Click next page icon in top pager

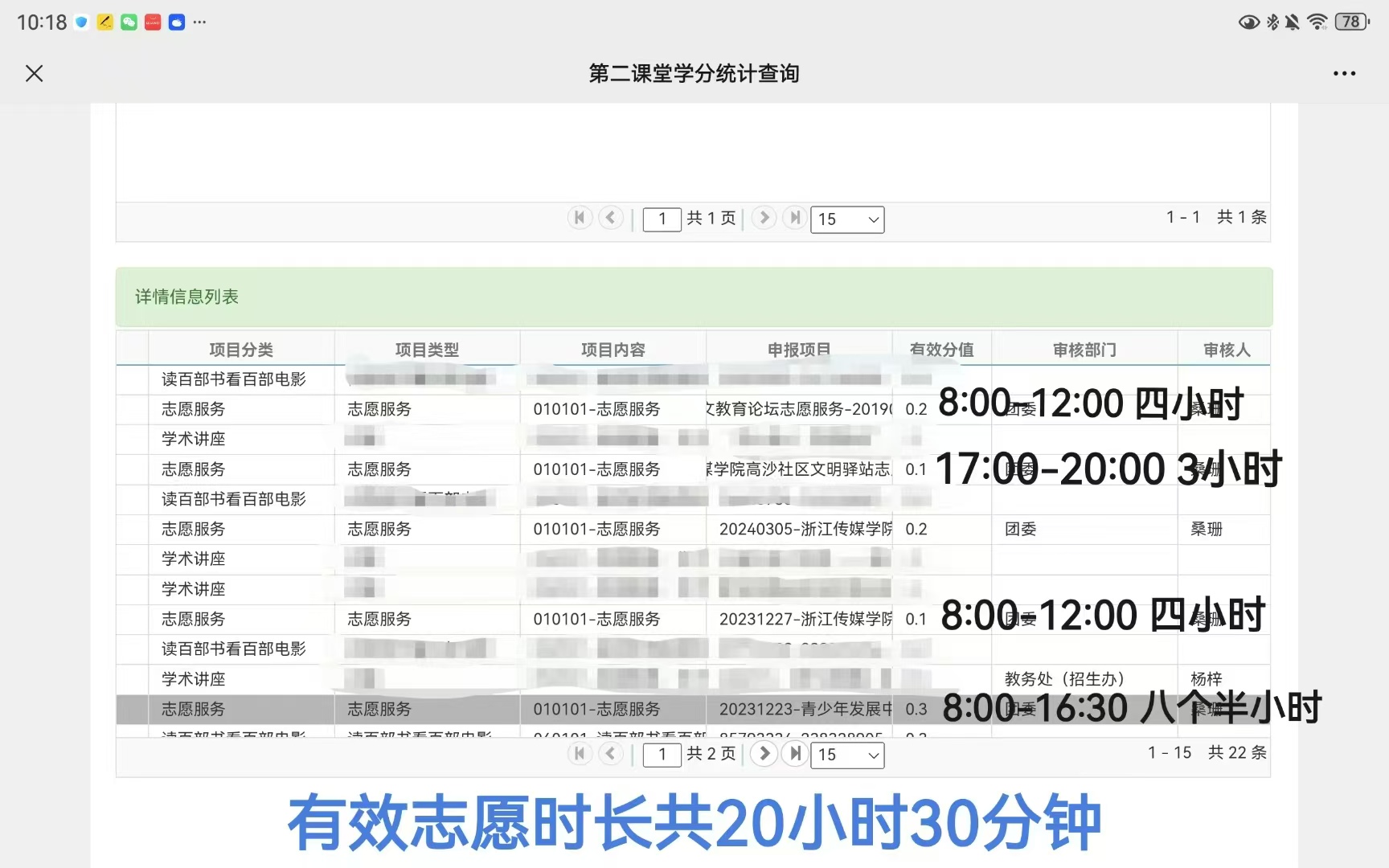(x=764, y=218)
